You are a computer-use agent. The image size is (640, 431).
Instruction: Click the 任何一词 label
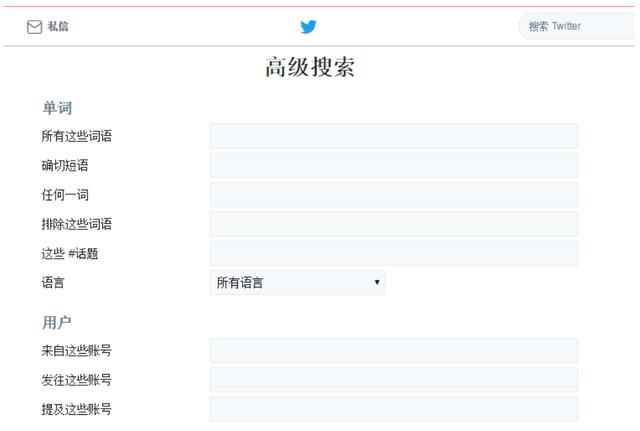(65, 195)
